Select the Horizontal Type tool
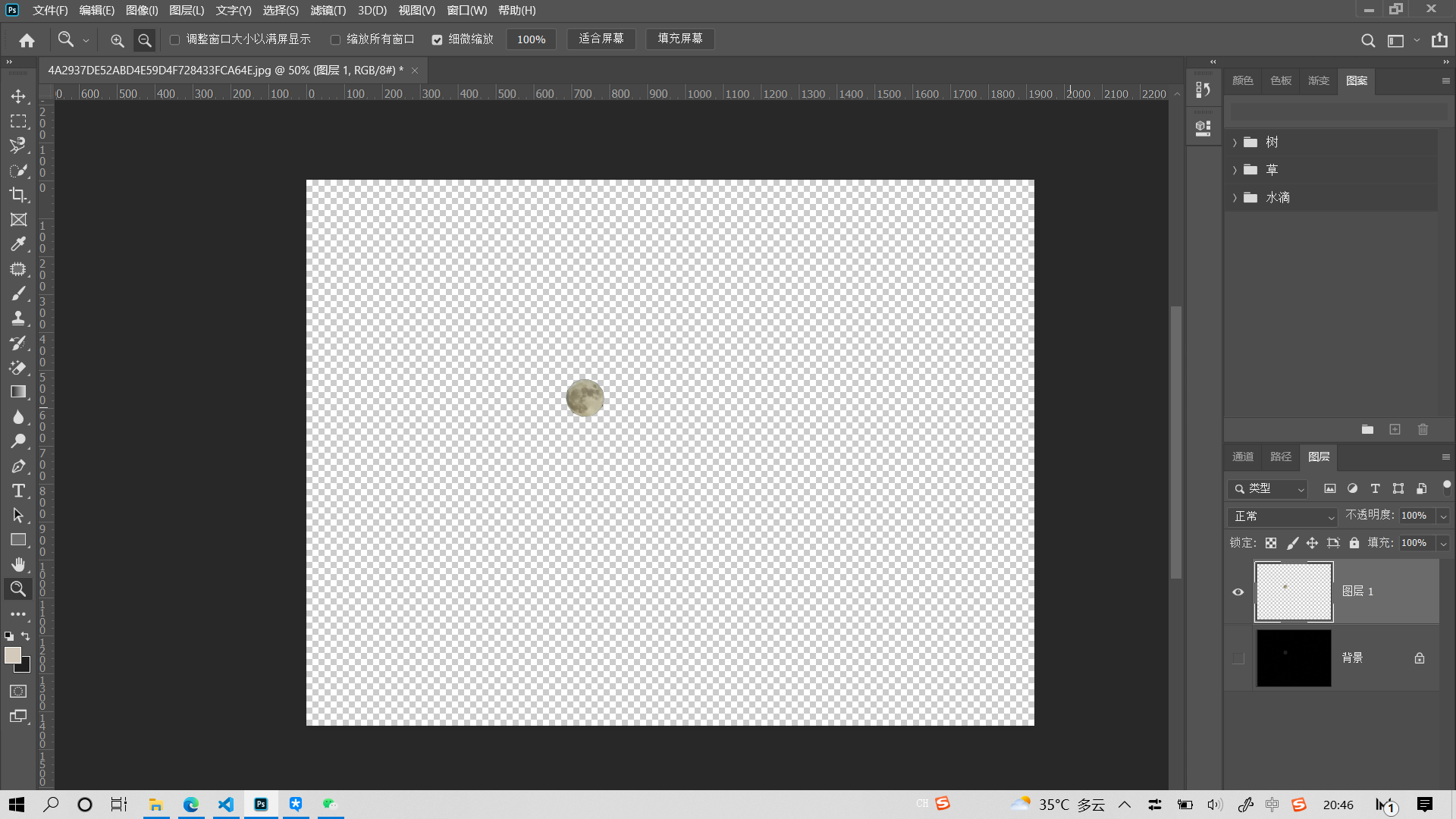1456x819 pixels. (18, 491)
